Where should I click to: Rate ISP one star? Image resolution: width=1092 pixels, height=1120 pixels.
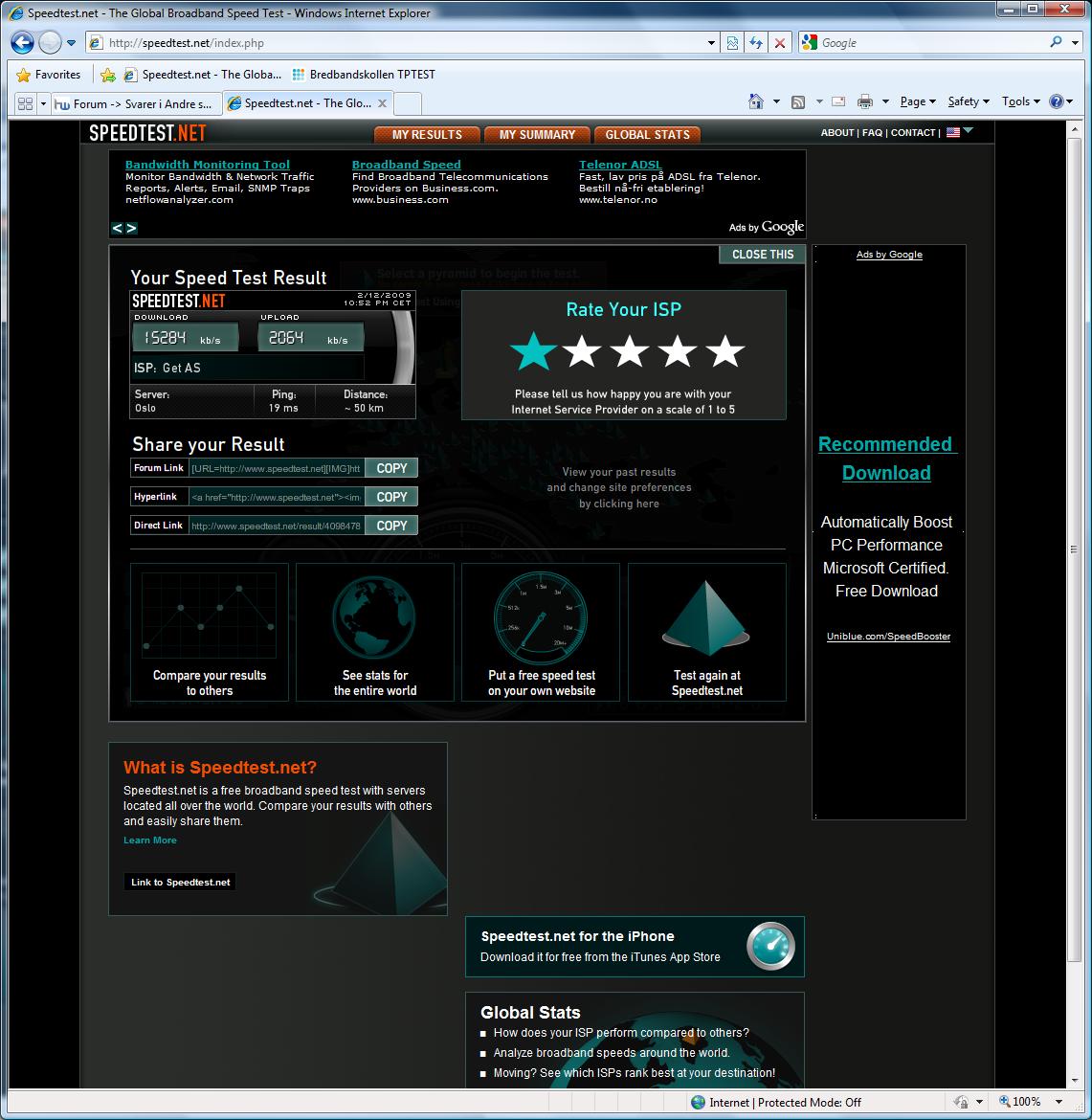pos(533,350)
